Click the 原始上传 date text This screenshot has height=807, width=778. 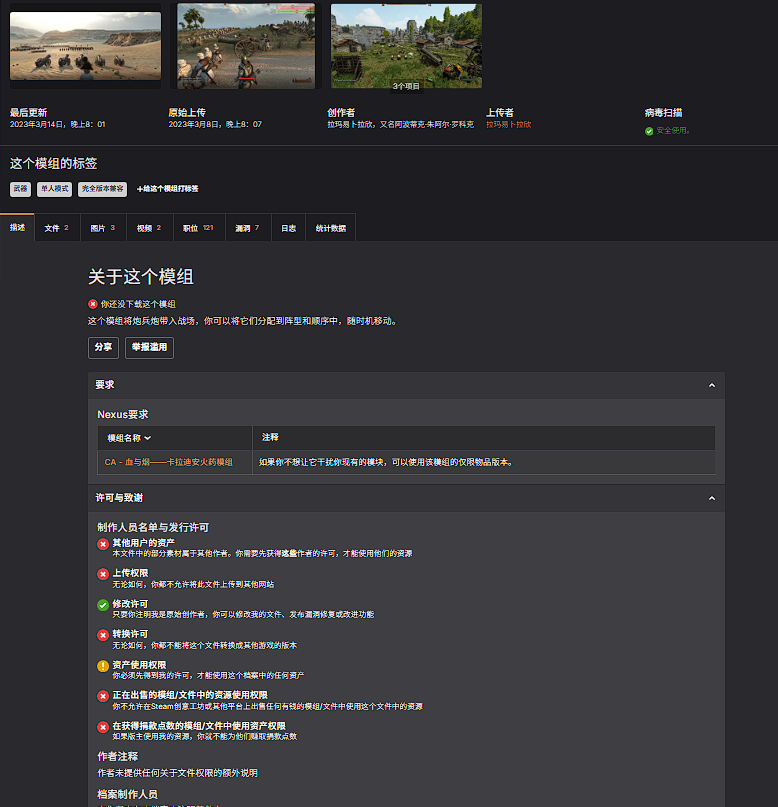(x=215, y=125)
